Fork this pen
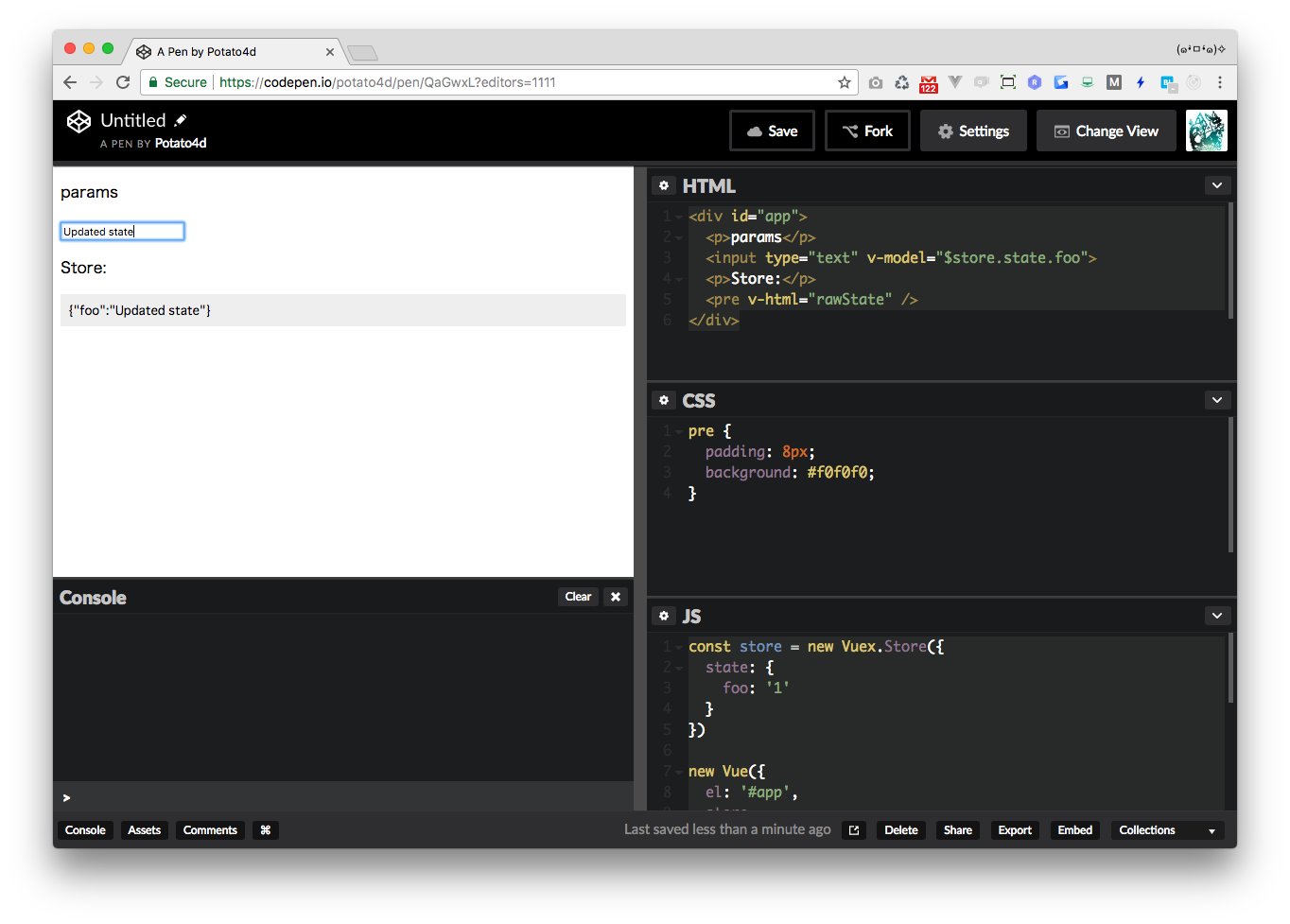1290x924 pixels. (x=867, y=131)
